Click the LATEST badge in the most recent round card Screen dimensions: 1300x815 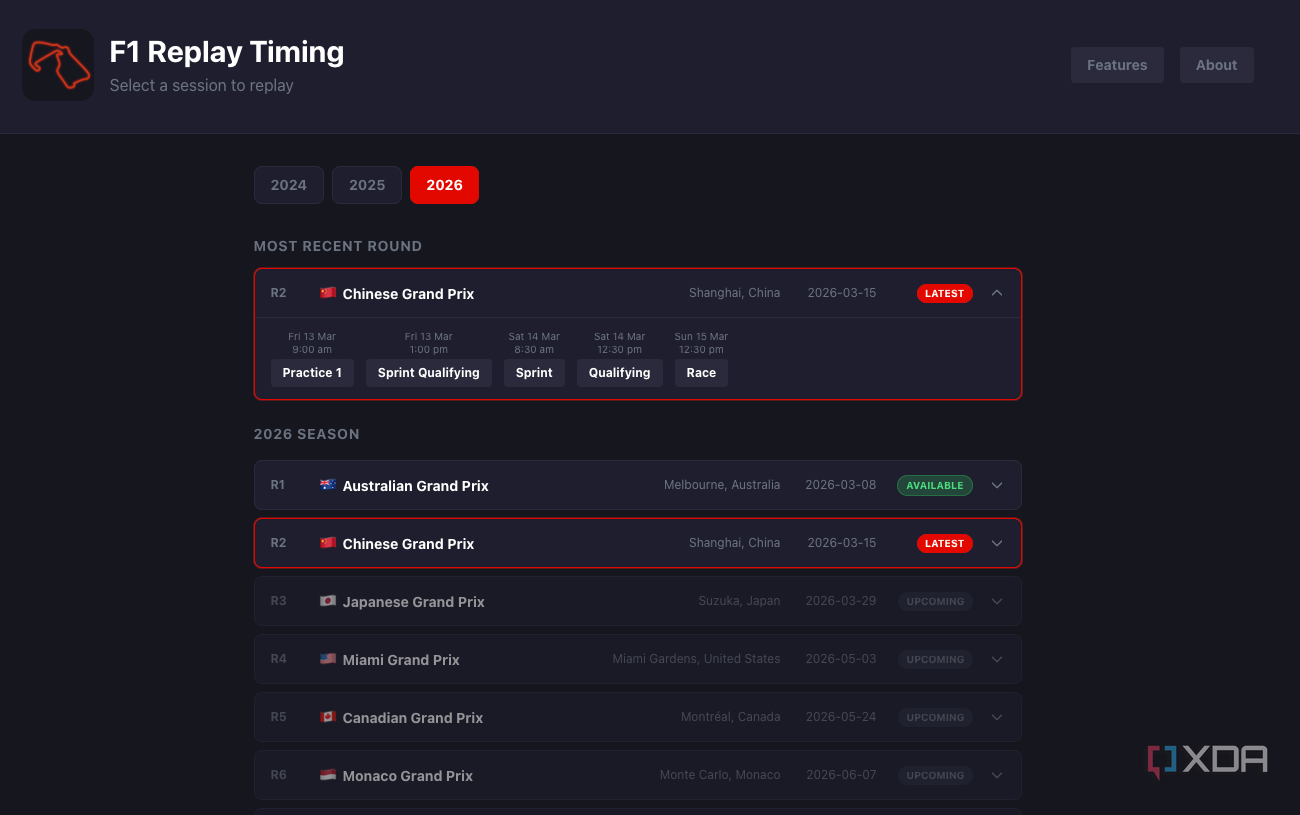pyautogui.click(x=945, y=293)
